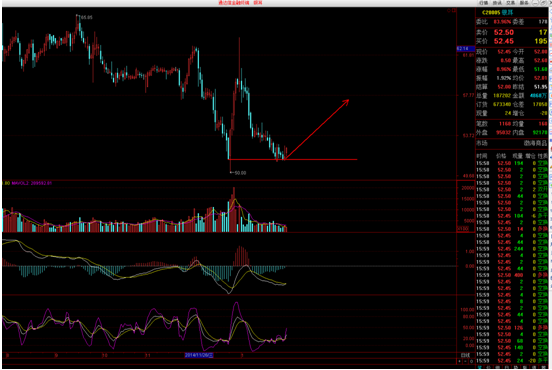Open the 服务 menu in title bar
The height and width of the screenshot is (370, 552).
[524, 3]
